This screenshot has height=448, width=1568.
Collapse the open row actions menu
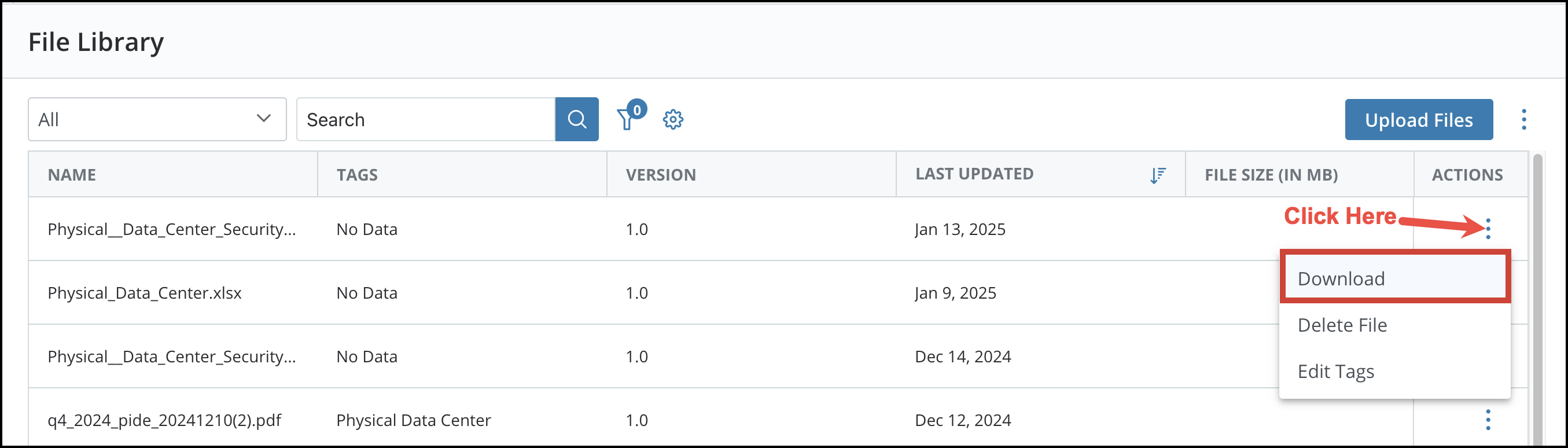(1488, 229)
